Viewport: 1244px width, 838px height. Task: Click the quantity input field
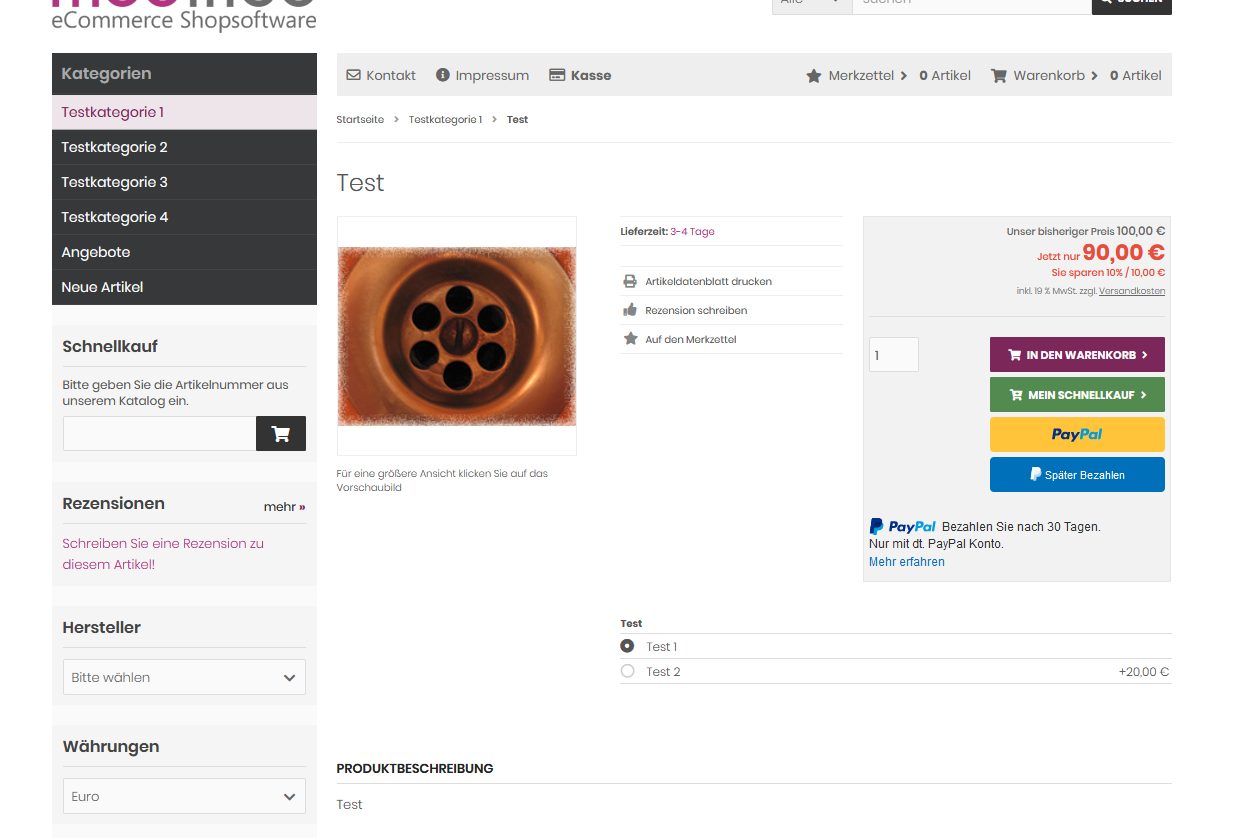[893, 355]
